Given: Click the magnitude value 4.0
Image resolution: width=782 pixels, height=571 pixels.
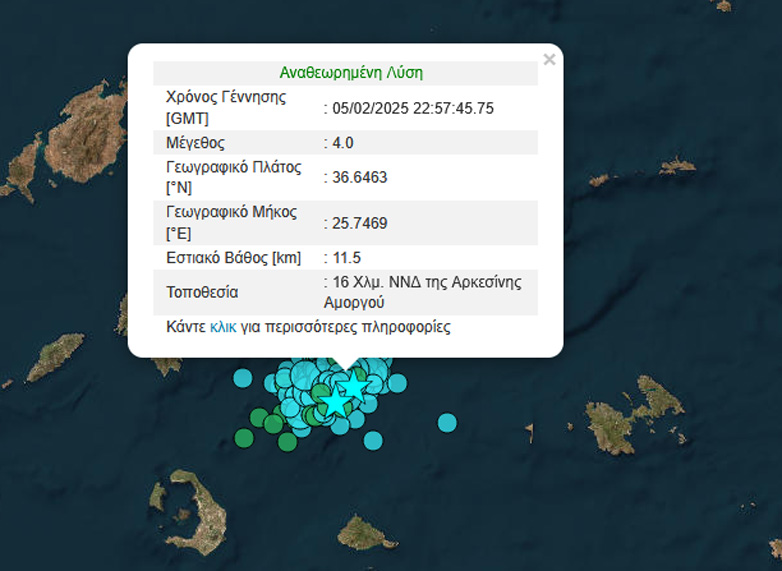Looking at the screenshot, I should (343, 143).
